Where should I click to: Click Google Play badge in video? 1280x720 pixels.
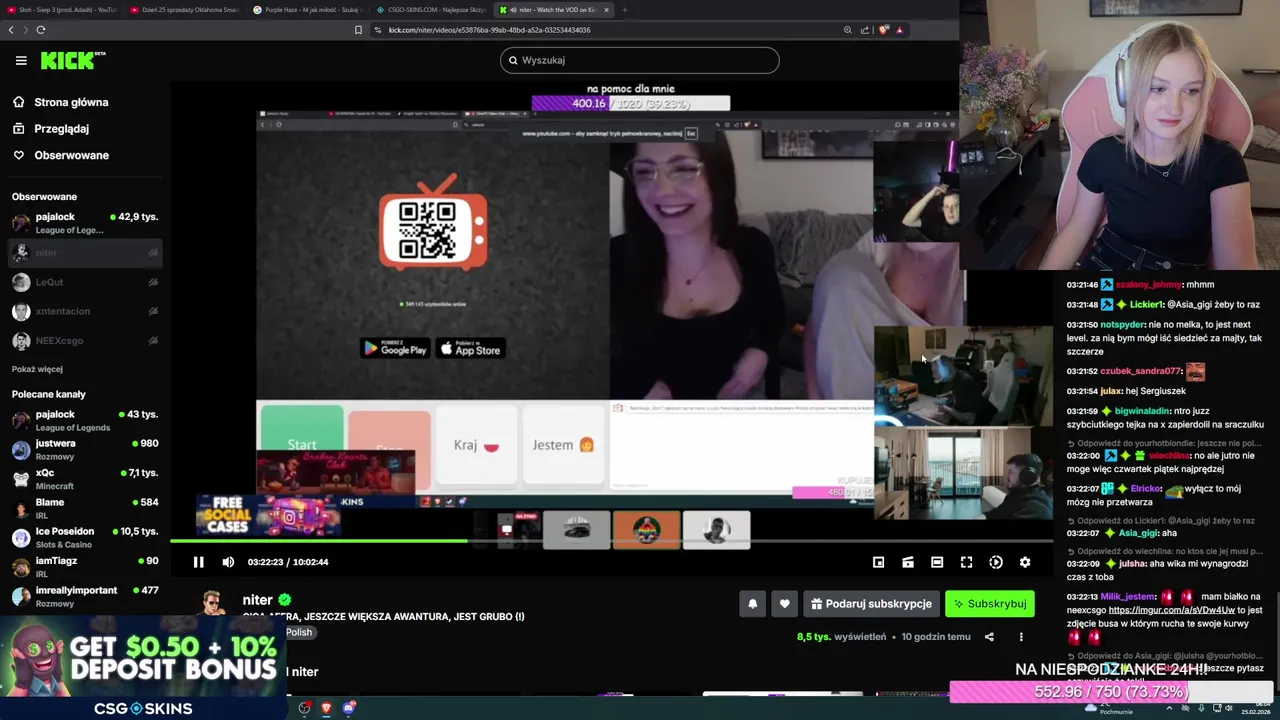coord(395,348)
